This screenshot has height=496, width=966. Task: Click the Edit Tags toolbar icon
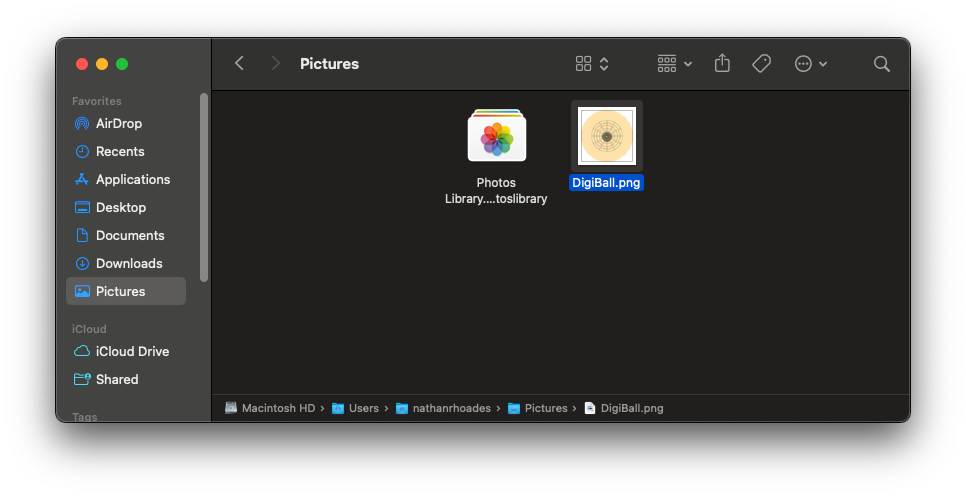pyautogui.click(x=761, y=63)
